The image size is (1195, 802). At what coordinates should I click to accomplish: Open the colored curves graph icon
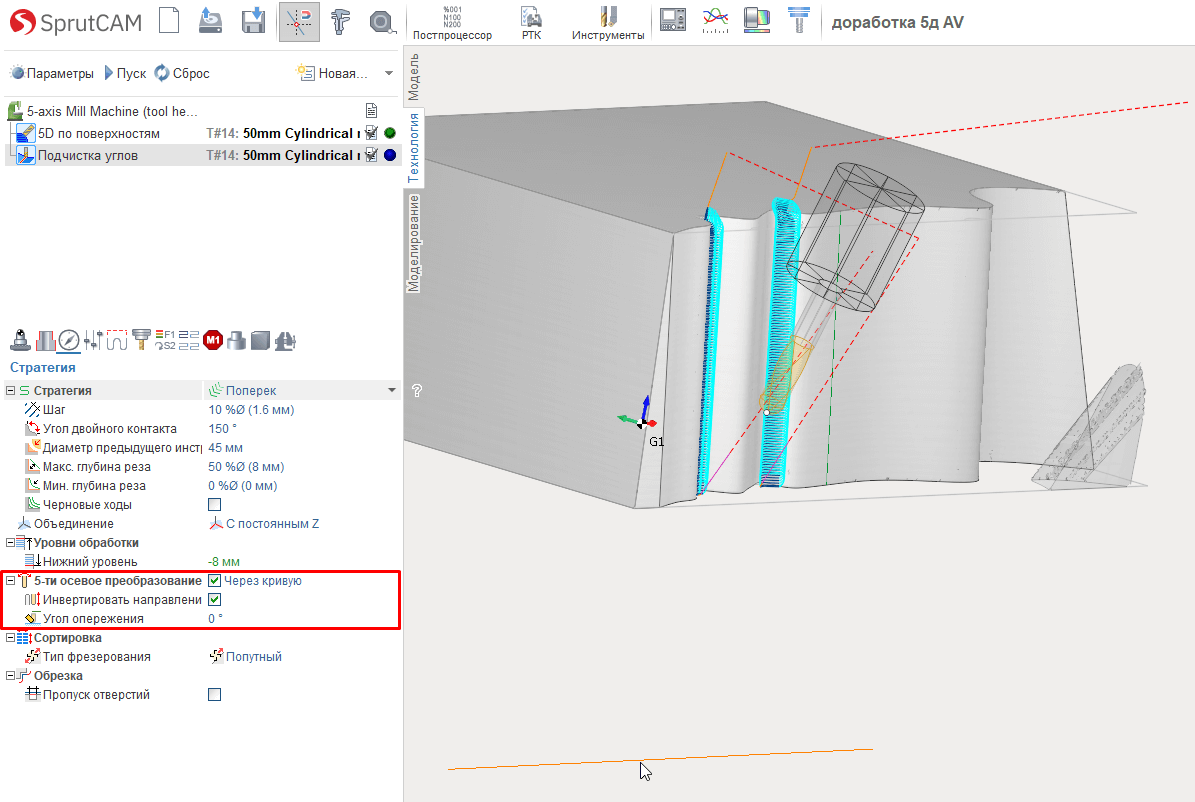click(715, 21)
